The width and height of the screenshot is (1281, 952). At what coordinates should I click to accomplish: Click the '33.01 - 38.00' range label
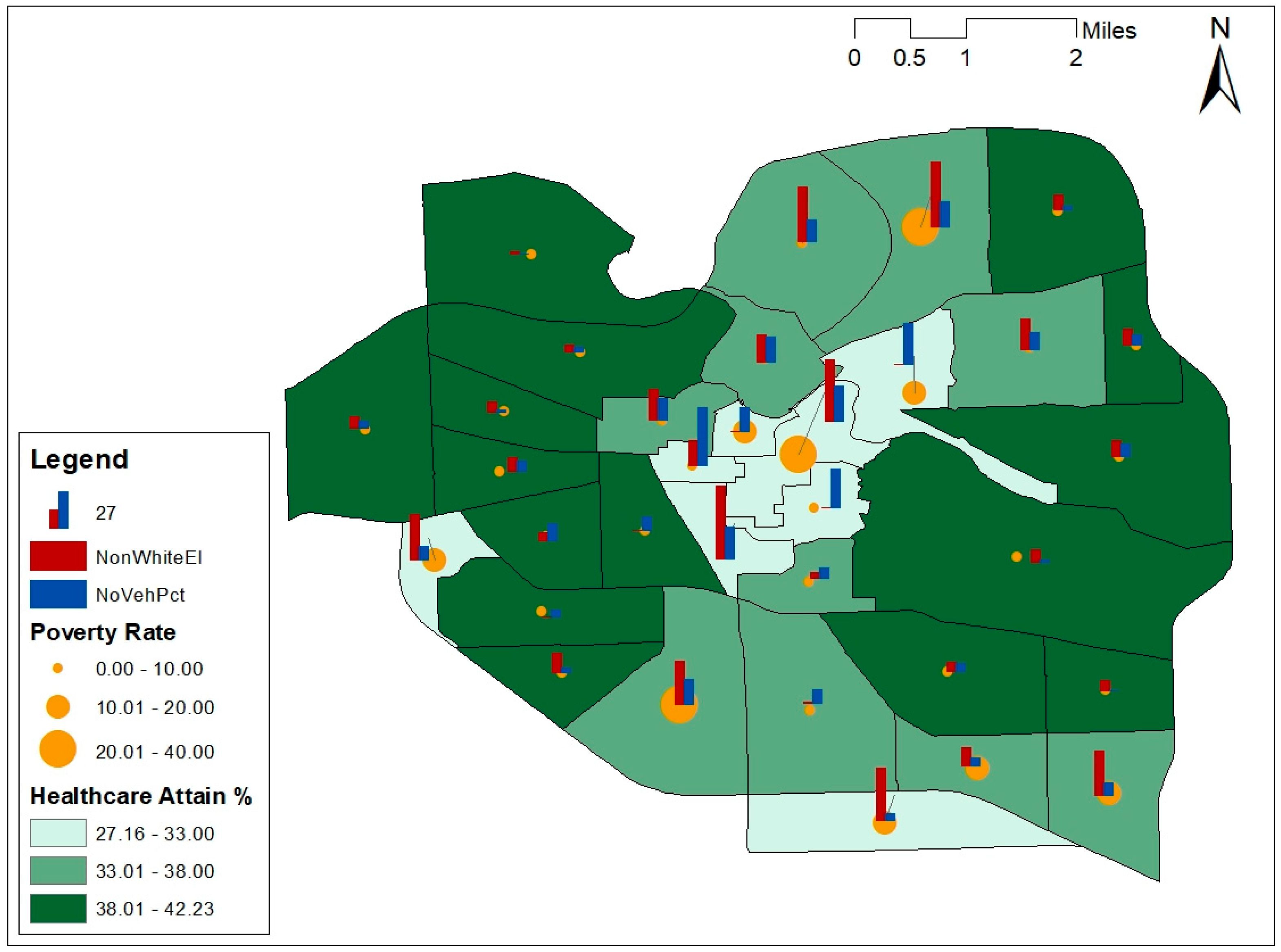click(155, 872)
